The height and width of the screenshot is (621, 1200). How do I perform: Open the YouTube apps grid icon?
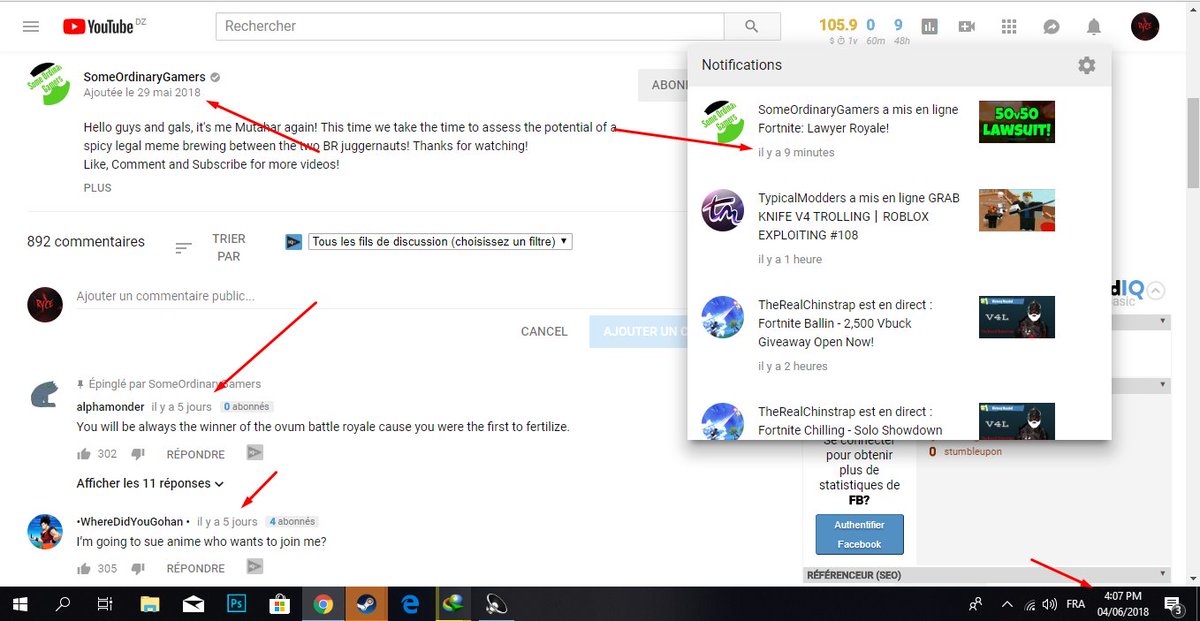(1009, 27)
